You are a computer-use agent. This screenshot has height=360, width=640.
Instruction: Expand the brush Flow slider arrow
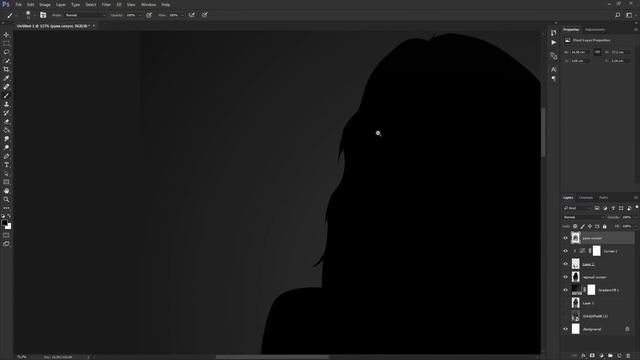point(182,15)
